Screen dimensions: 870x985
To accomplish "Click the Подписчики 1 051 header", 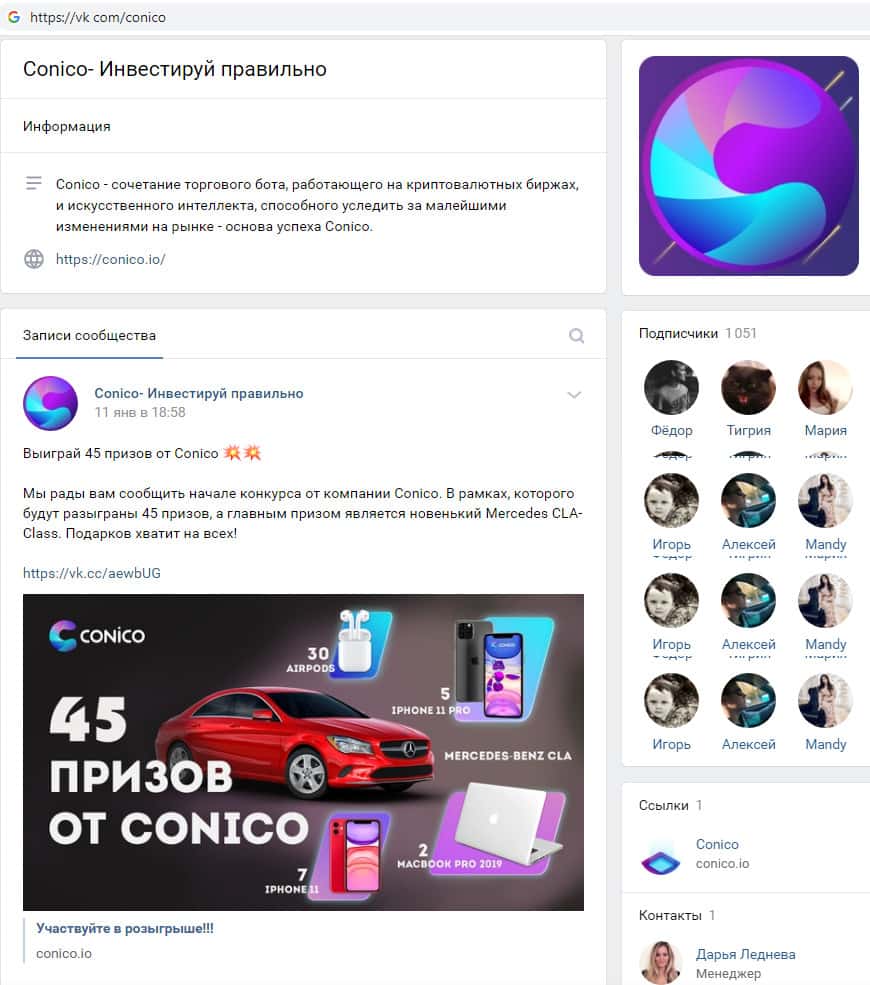I will [x=698, y=333].
